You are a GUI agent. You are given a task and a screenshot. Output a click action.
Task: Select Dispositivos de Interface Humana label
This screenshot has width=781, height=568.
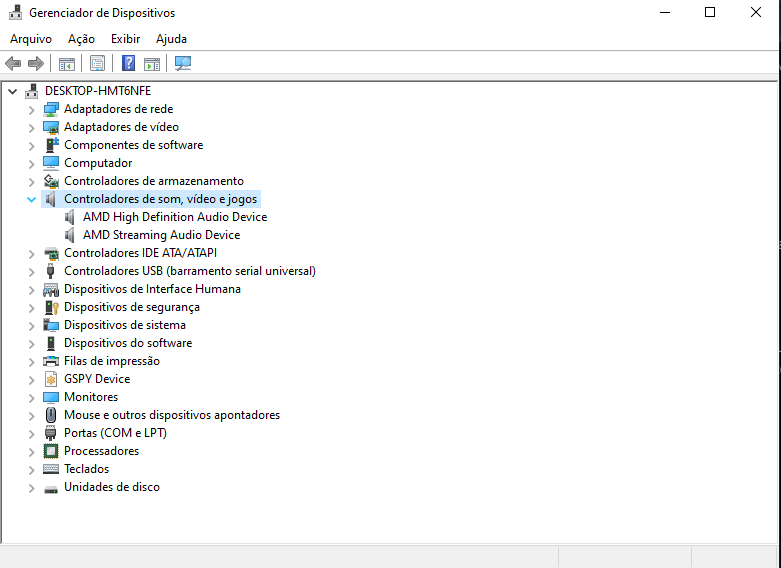click(x=152, y=289)
